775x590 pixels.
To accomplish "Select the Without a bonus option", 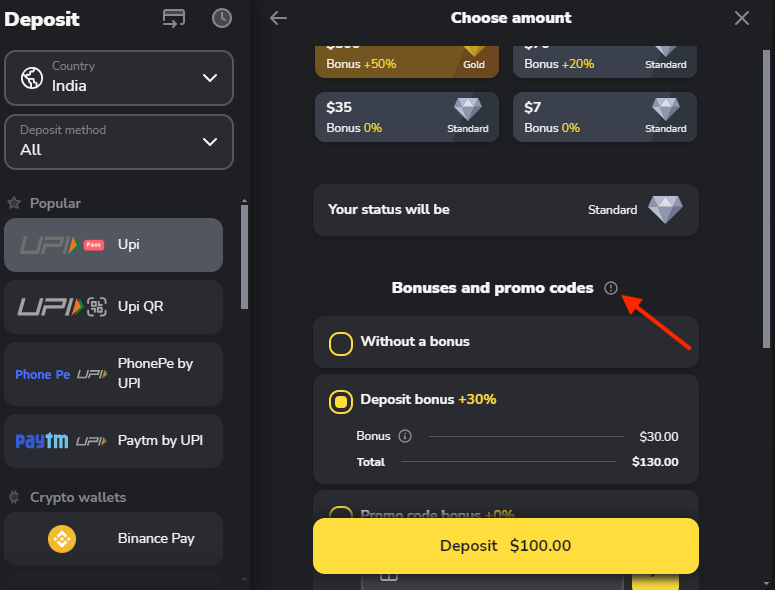I will coord(341,343).
